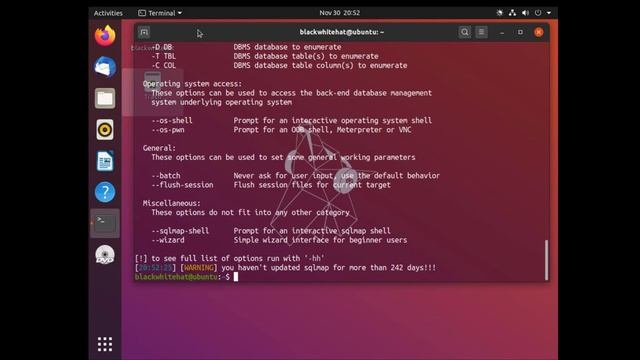The height and width of the screenshot is (360, 640).
Task: Expand the system menu arrow
Action: coord(549,13)
